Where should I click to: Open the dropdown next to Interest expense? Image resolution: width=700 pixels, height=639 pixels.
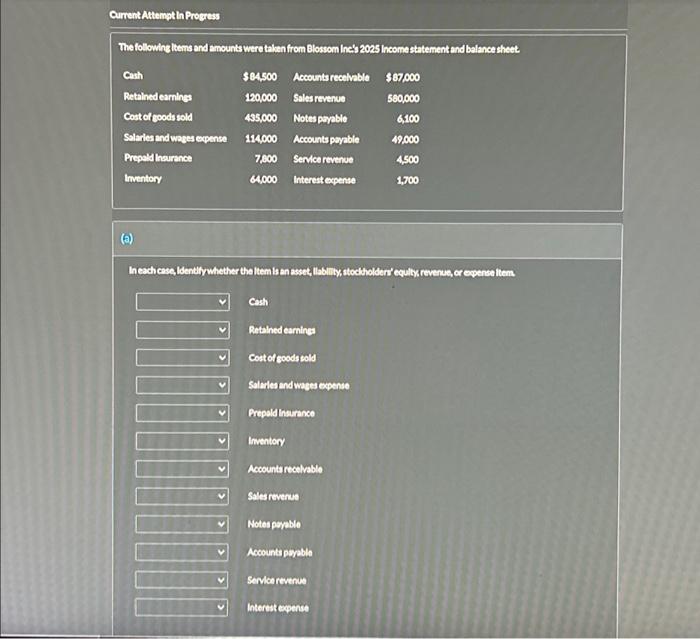(181, 608)
